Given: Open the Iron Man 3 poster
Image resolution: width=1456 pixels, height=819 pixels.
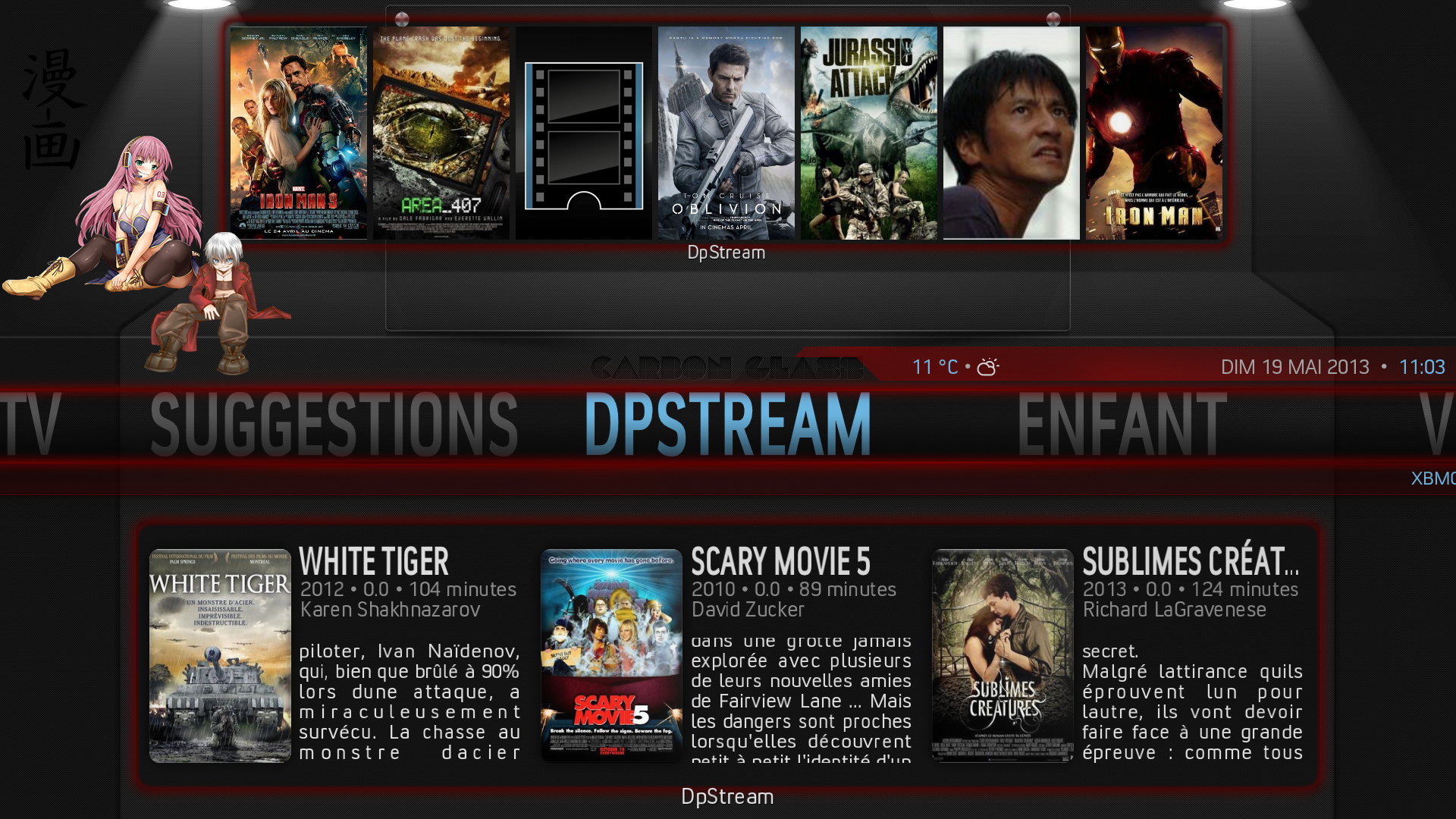Looking at the screenshot, I should 299,133.
